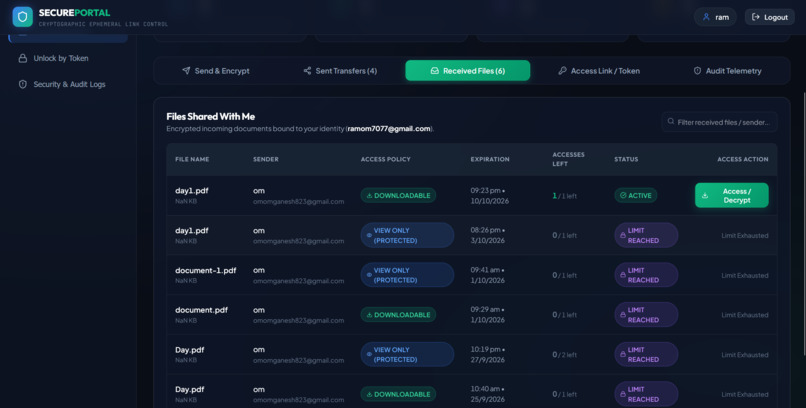Switch to the Sent Transfers (4) tab

(x=340, y=70)
